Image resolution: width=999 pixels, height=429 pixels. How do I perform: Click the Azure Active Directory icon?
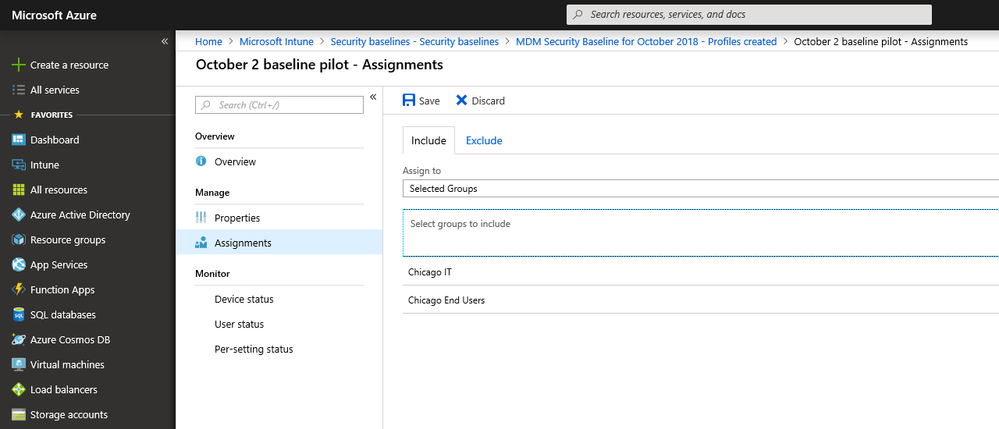click(x=18, y=215)
